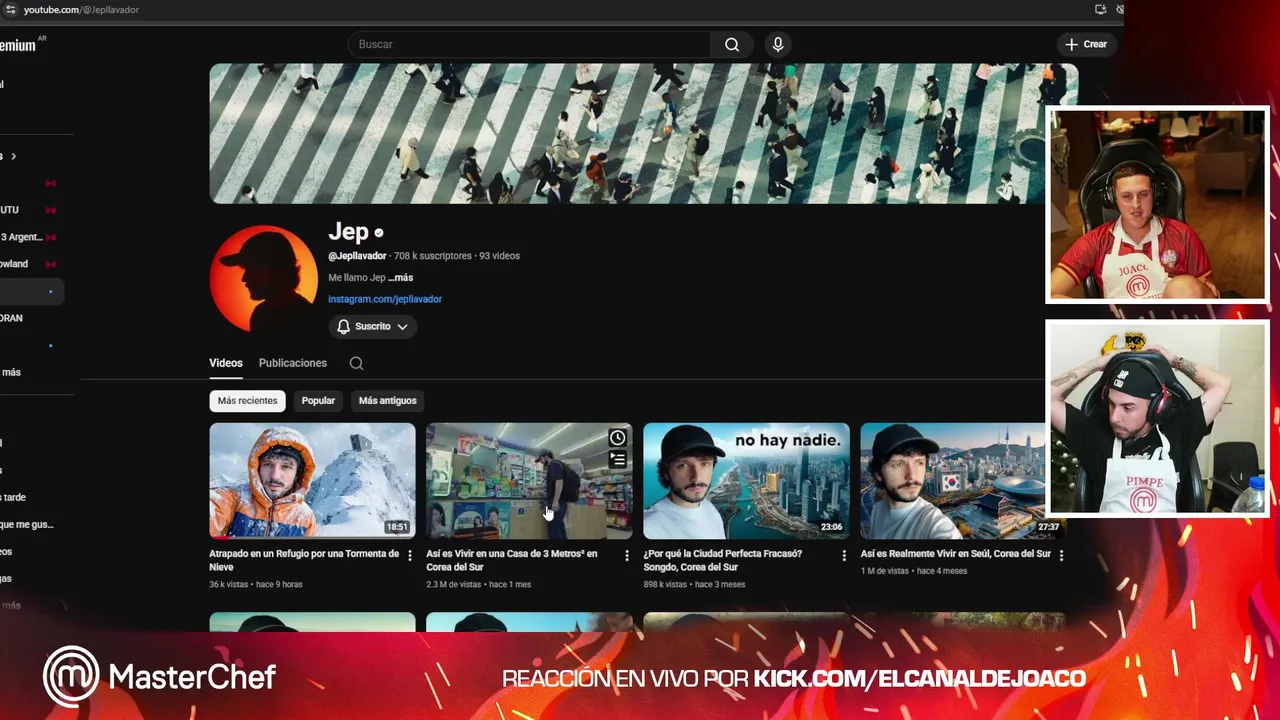The width and height of the screenshot is (1280, 720).
Task: Expand channel description with '...más'
Action: [x=400, y=277]
